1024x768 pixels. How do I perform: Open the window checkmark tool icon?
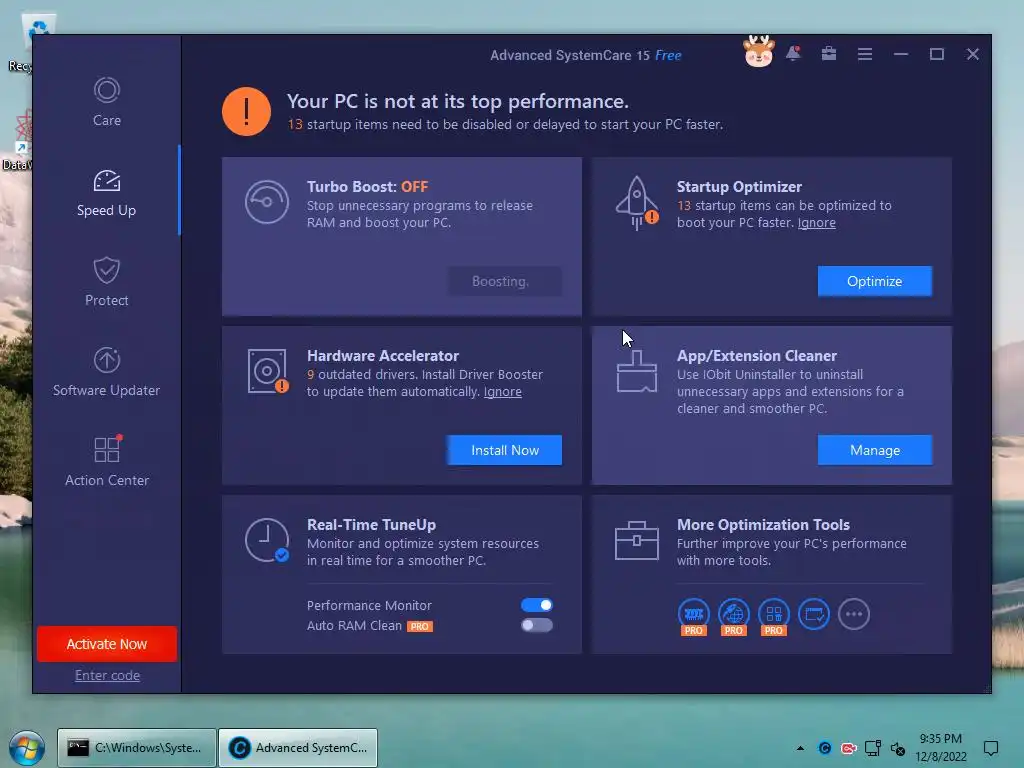pyautogui.click(x=814, y=614)
